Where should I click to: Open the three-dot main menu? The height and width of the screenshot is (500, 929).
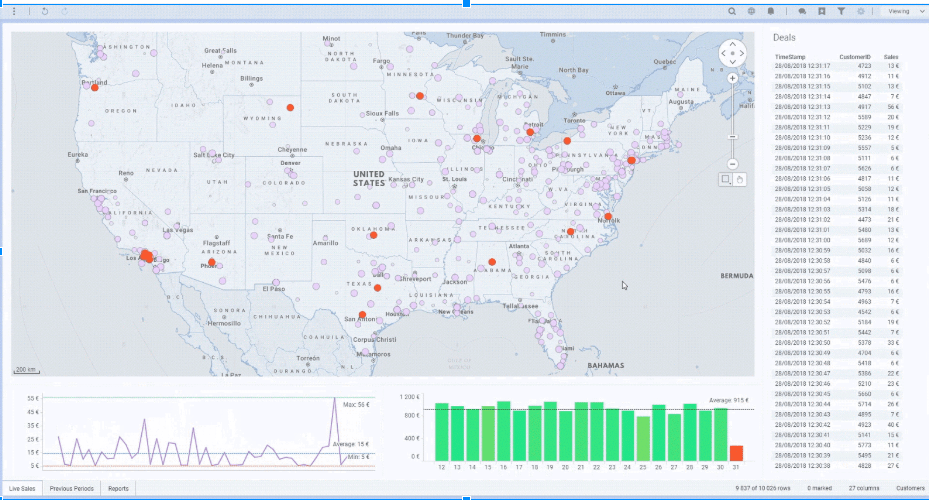14,11
